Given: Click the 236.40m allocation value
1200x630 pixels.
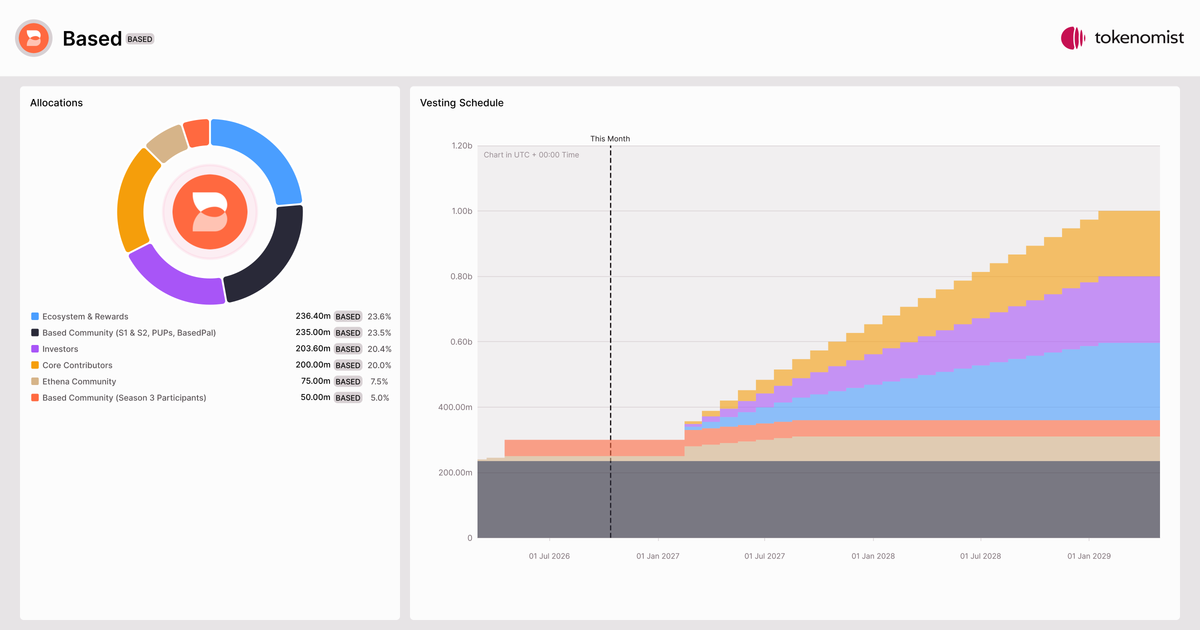Looking at the screenshot, I should click(313, 317).
